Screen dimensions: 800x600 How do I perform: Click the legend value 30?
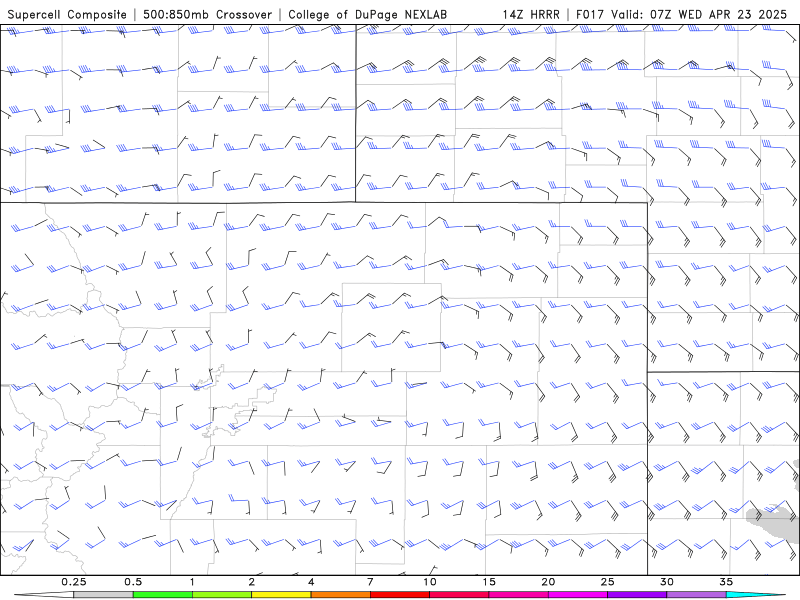tap(666, 582)
